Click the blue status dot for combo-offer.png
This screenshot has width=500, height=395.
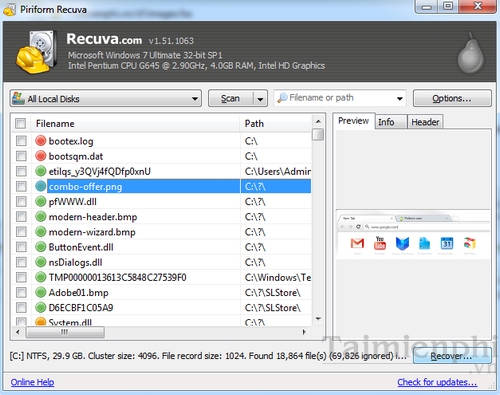[40, 186]
